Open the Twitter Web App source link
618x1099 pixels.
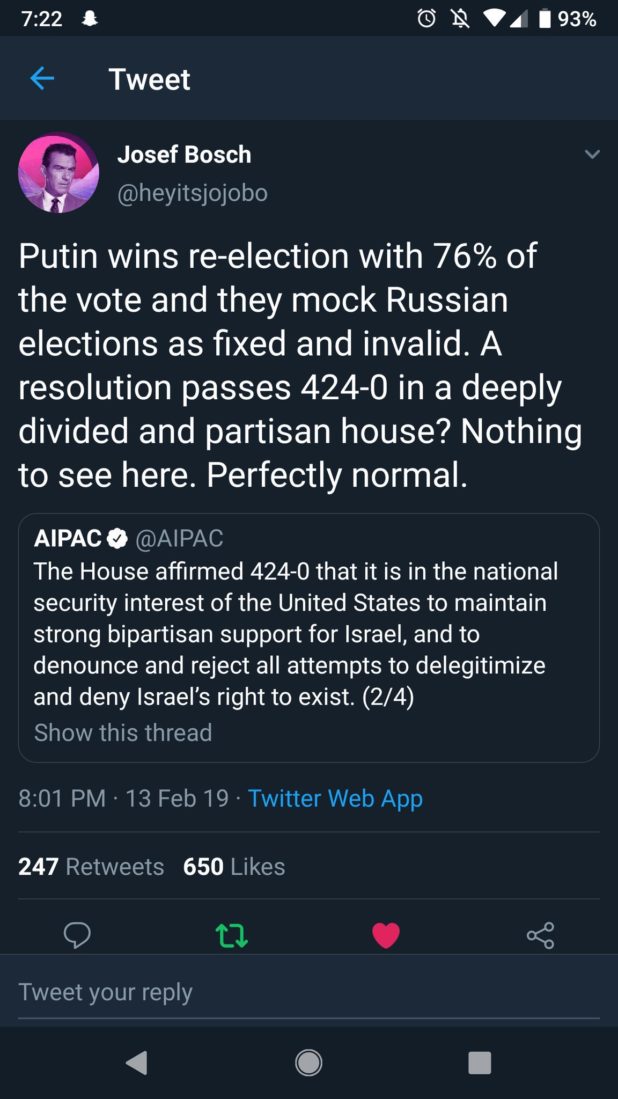[x=335, y=798]
